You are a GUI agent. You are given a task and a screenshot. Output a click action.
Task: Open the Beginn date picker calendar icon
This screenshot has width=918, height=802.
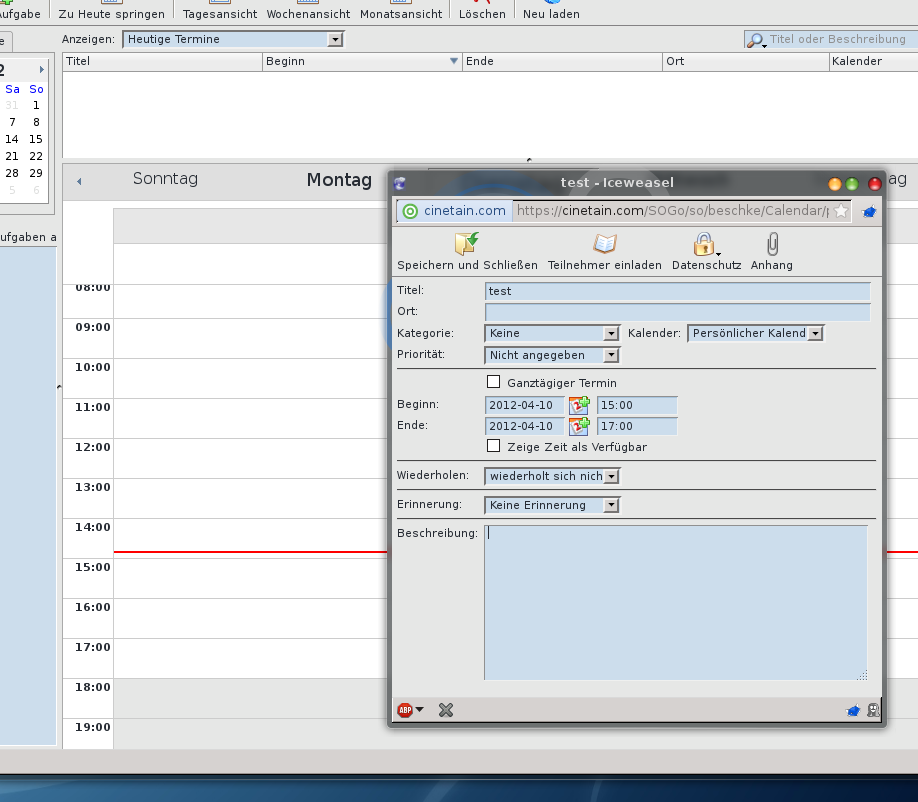point(579,405)
